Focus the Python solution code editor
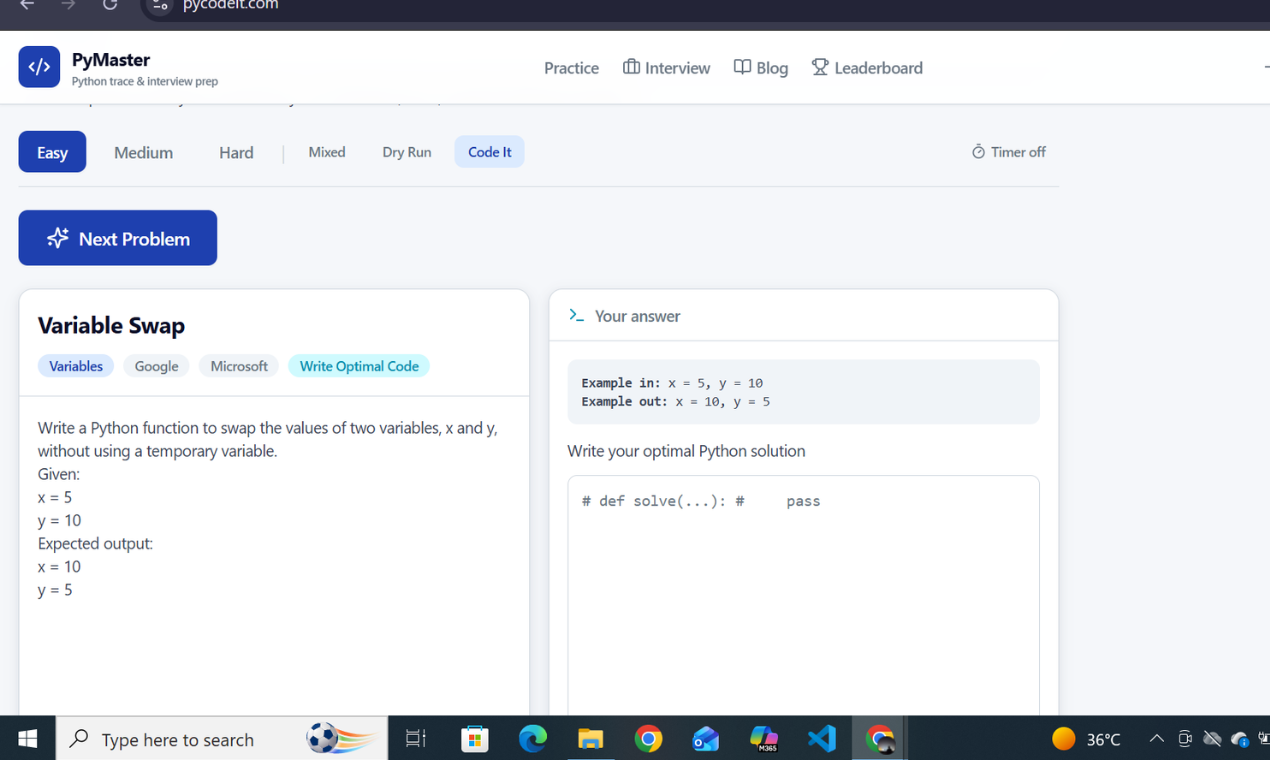 pyautogui.click(x=803, y=595)
